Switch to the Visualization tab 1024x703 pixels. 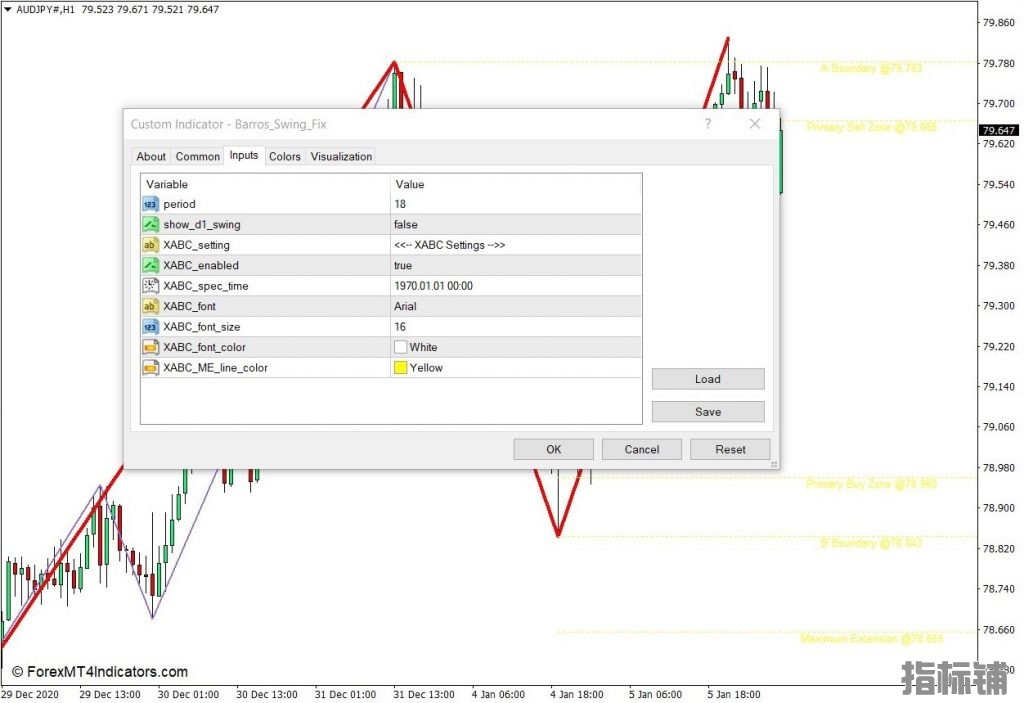pyautogui.click(x=341, y=156)
